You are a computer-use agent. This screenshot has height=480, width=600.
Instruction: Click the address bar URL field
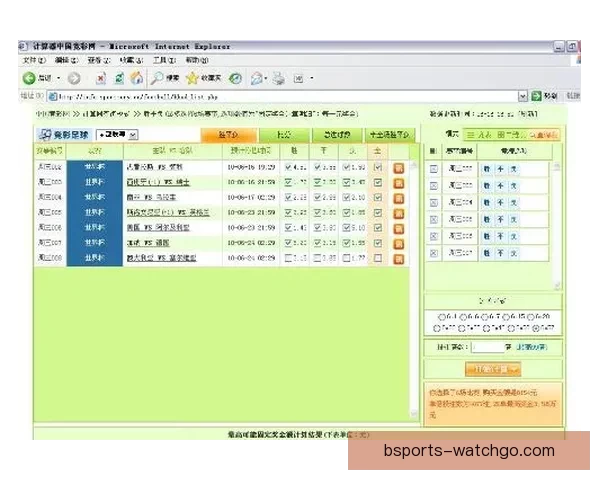tap(283, 96)
